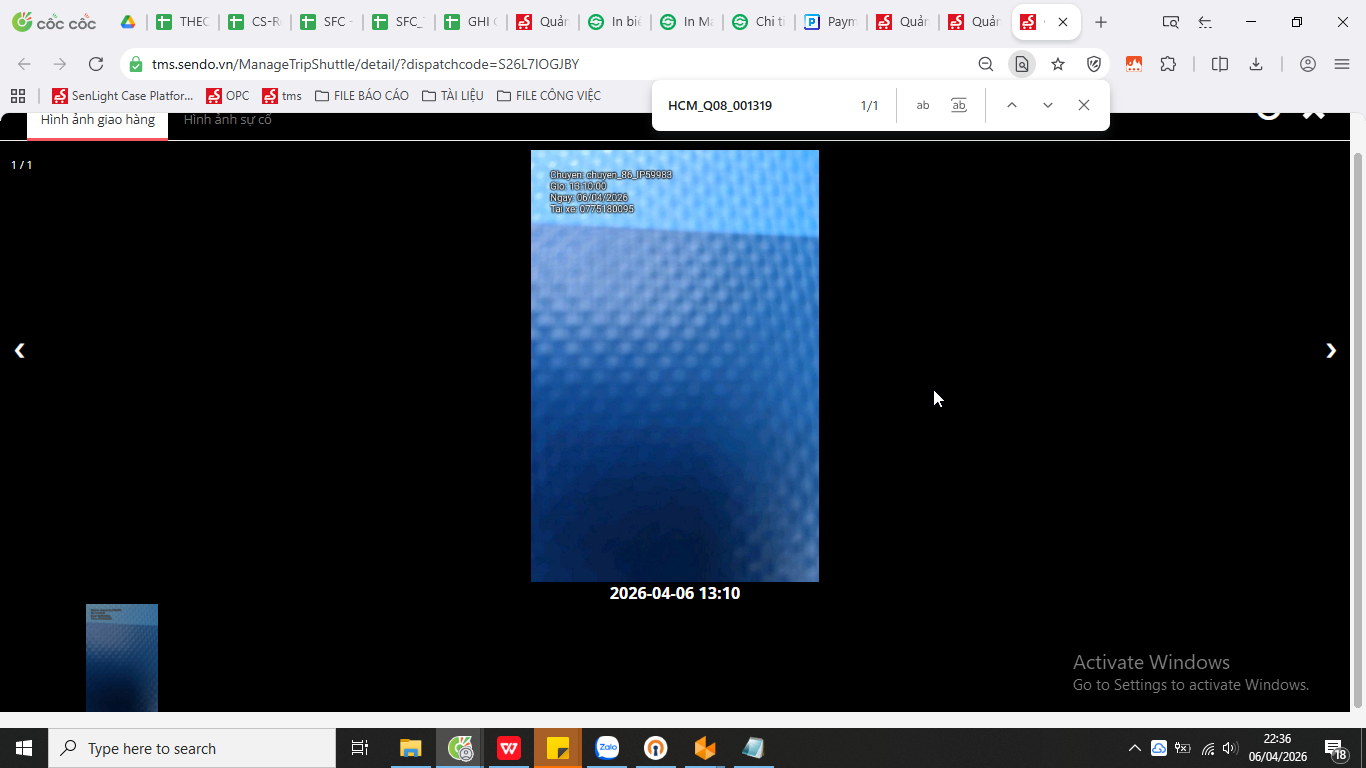This screenshot has width=1366, height=768.
Task: Close the find-in-page bar
Action: tap(1083, 105)
